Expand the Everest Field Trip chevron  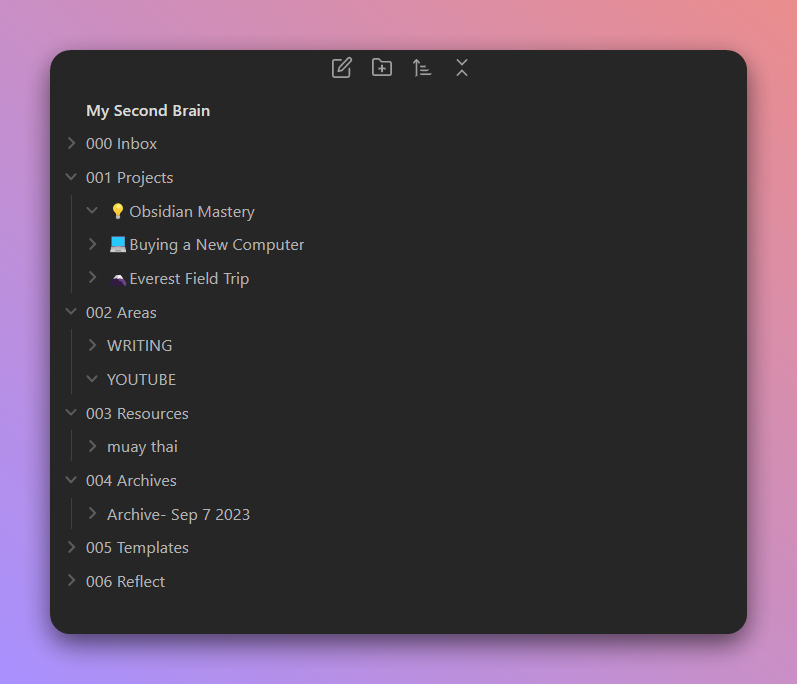tap(93, 277)
